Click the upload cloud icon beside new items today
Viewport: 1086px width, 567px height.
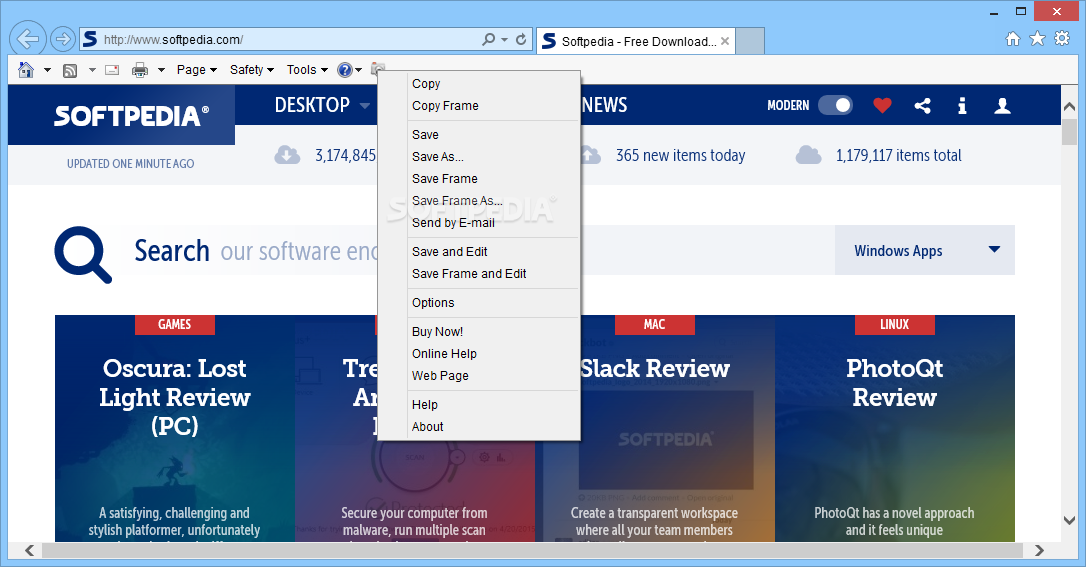[589, 154]
